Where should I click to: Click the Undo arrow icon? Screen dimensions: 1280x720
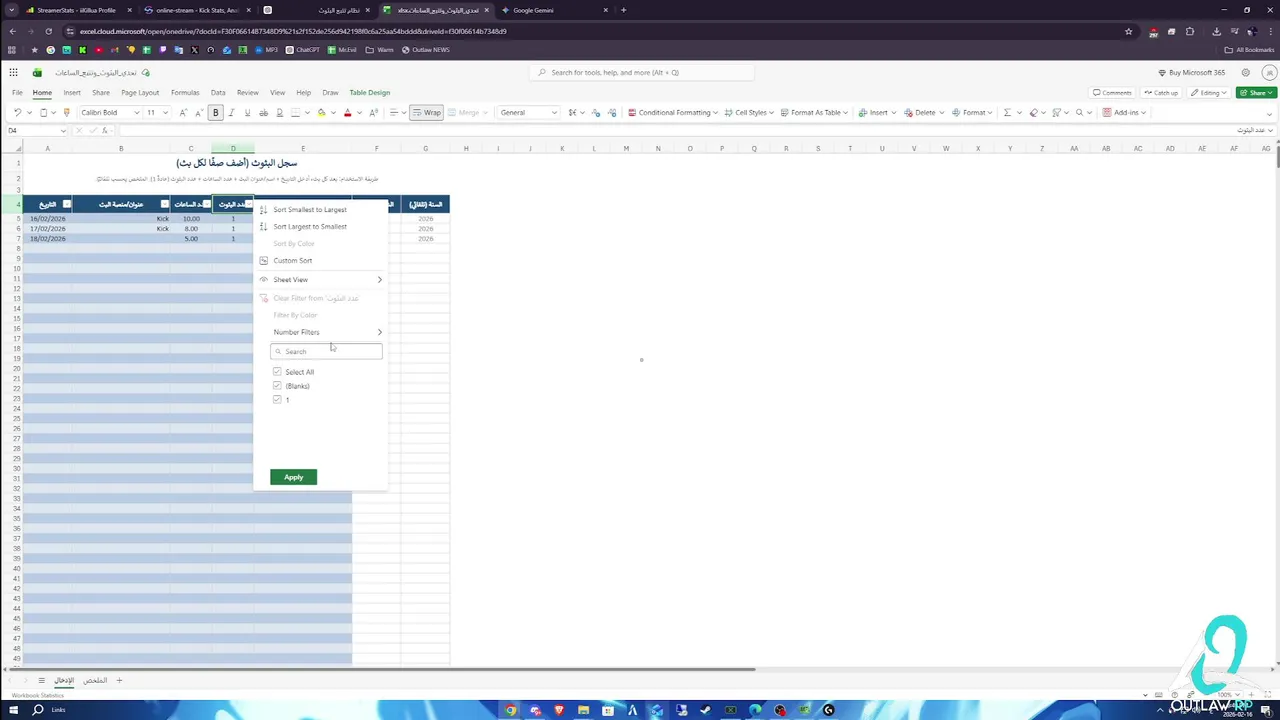pos(18,112)
